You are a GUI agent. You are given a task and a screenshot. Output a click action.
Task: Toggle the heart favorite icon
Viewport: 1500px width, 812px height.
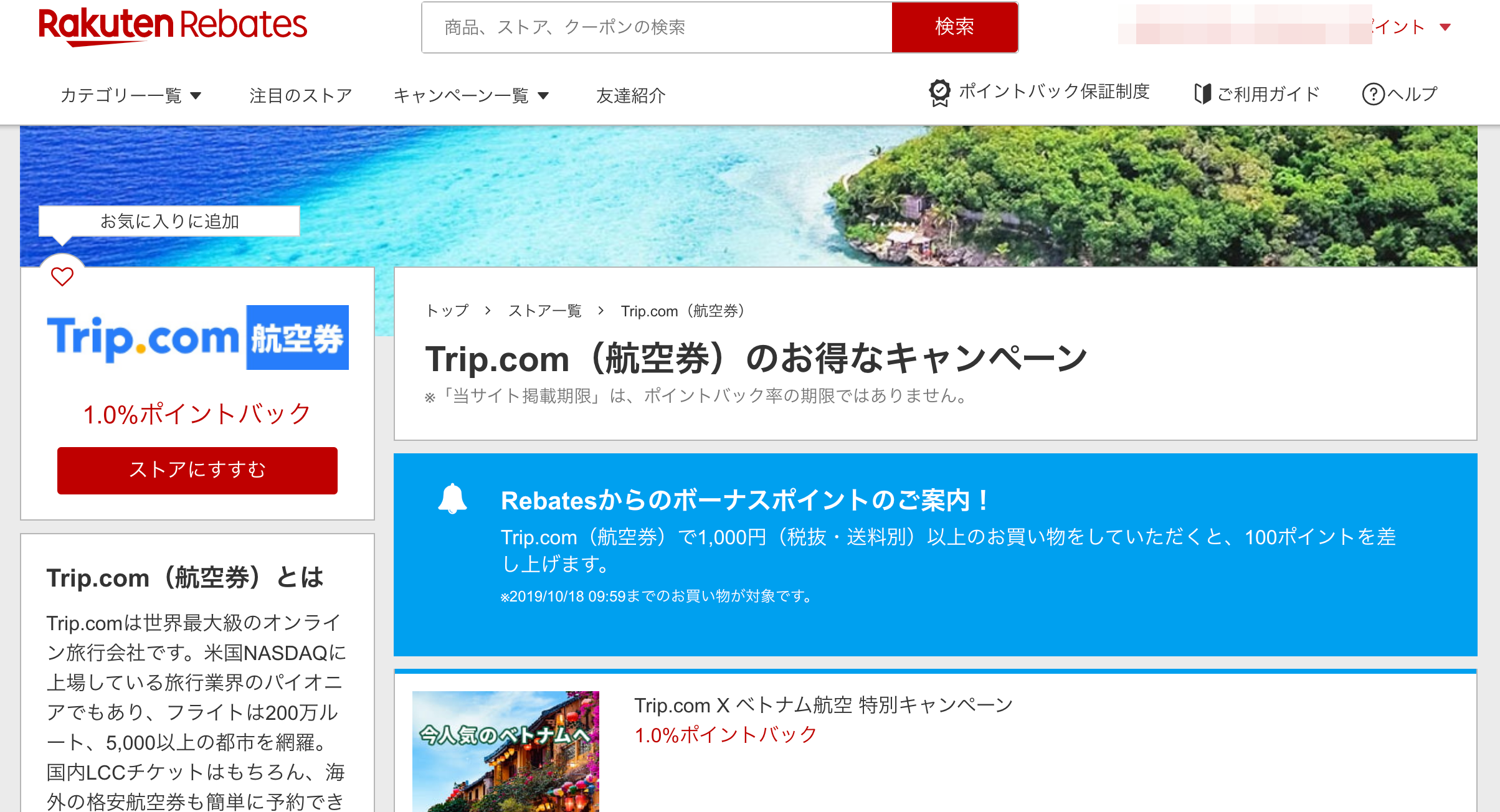coord(62,276)
